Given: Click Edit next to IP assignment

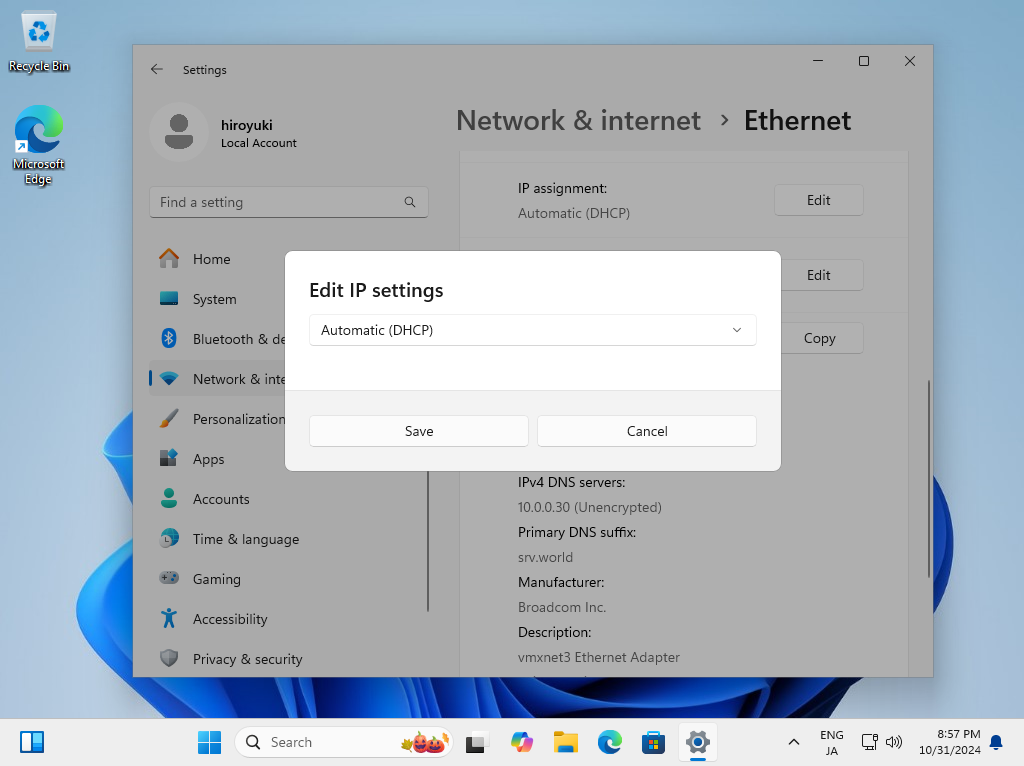Looking at the screenshot, I should click(818, 200).
